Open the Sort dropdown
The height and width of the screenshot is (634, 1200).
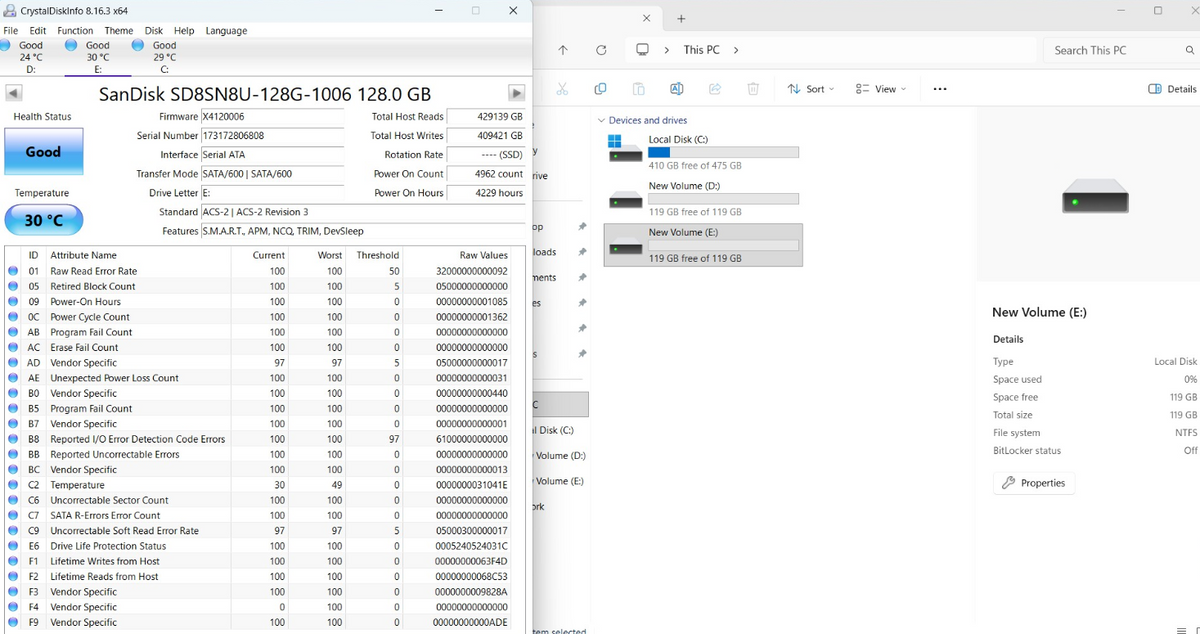(811, 89)
